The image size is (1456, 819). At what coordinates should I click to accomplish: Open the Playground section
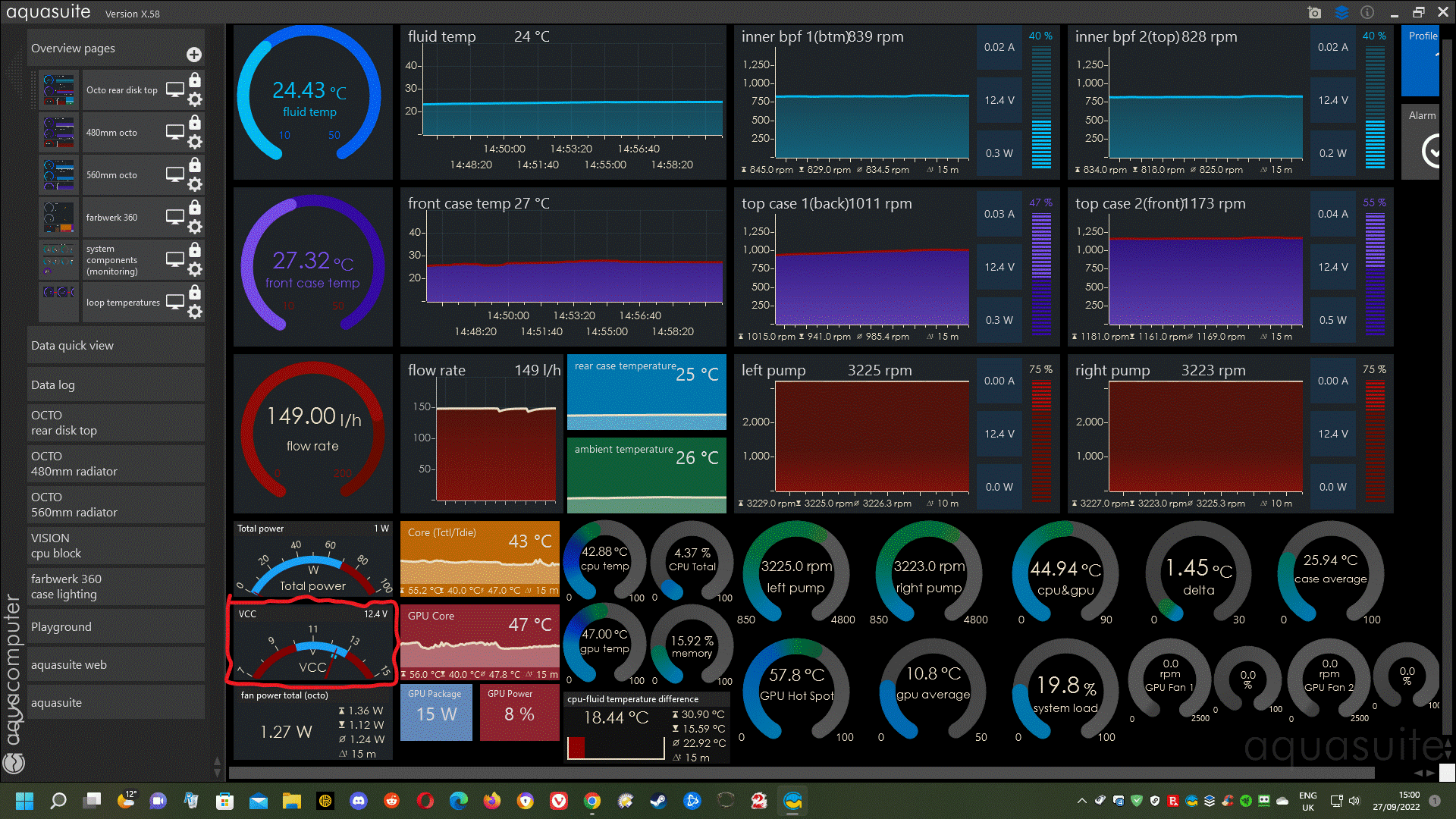(x=116, y=627)
